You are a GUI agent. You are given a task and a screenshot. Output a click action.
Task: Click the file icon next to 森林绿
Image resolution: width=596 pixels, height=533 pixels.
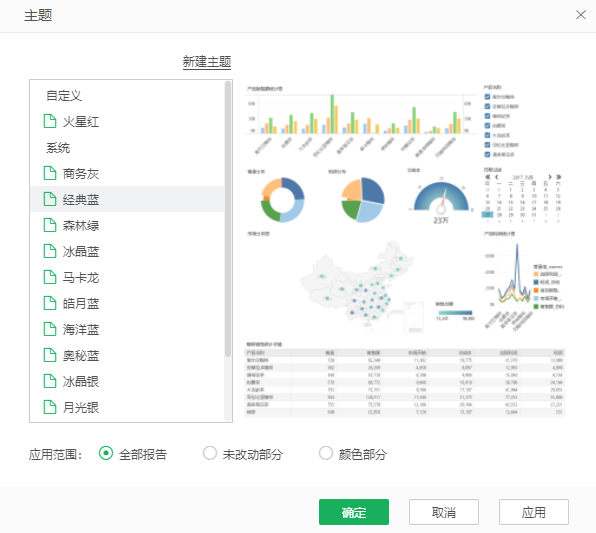tap(50, 225)
